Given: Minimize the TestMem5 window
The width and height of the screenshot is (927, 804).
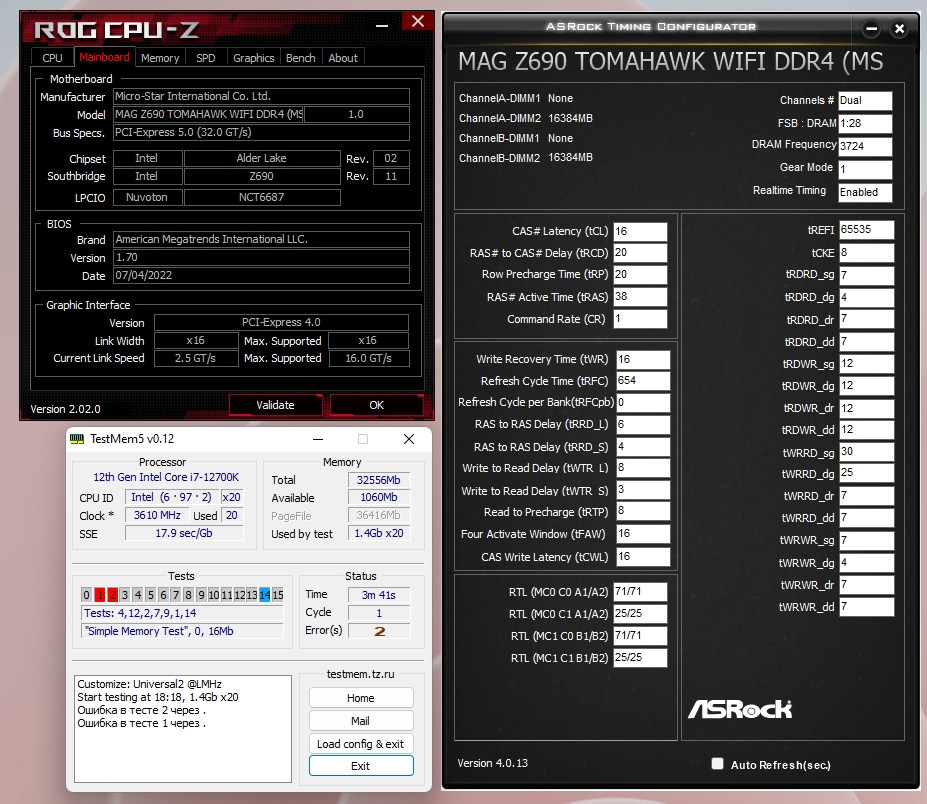Looking at the screenshot, I should [318, 439].
